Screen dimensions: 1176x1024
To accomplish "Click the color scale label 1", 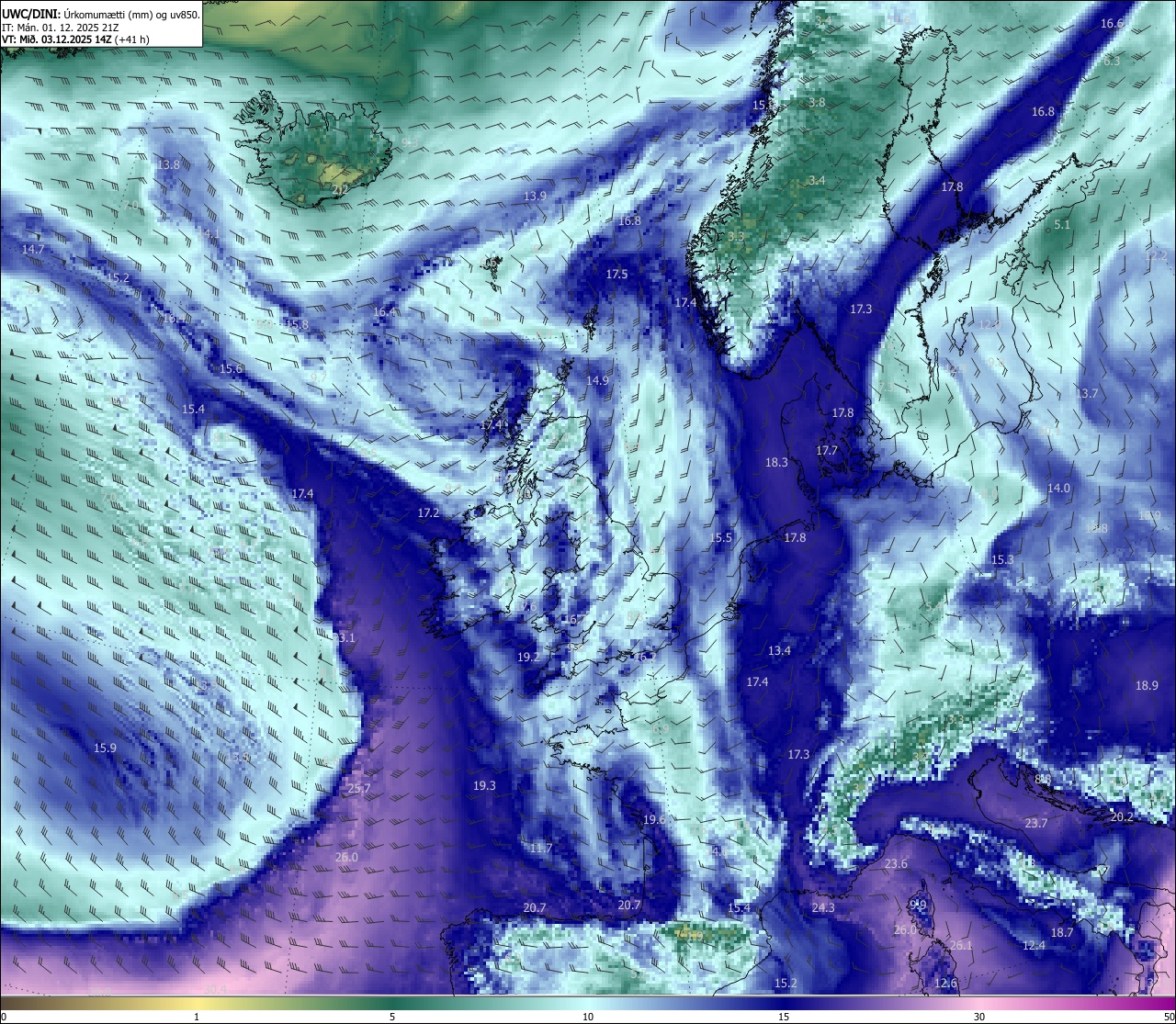I will coord(197,1017).
